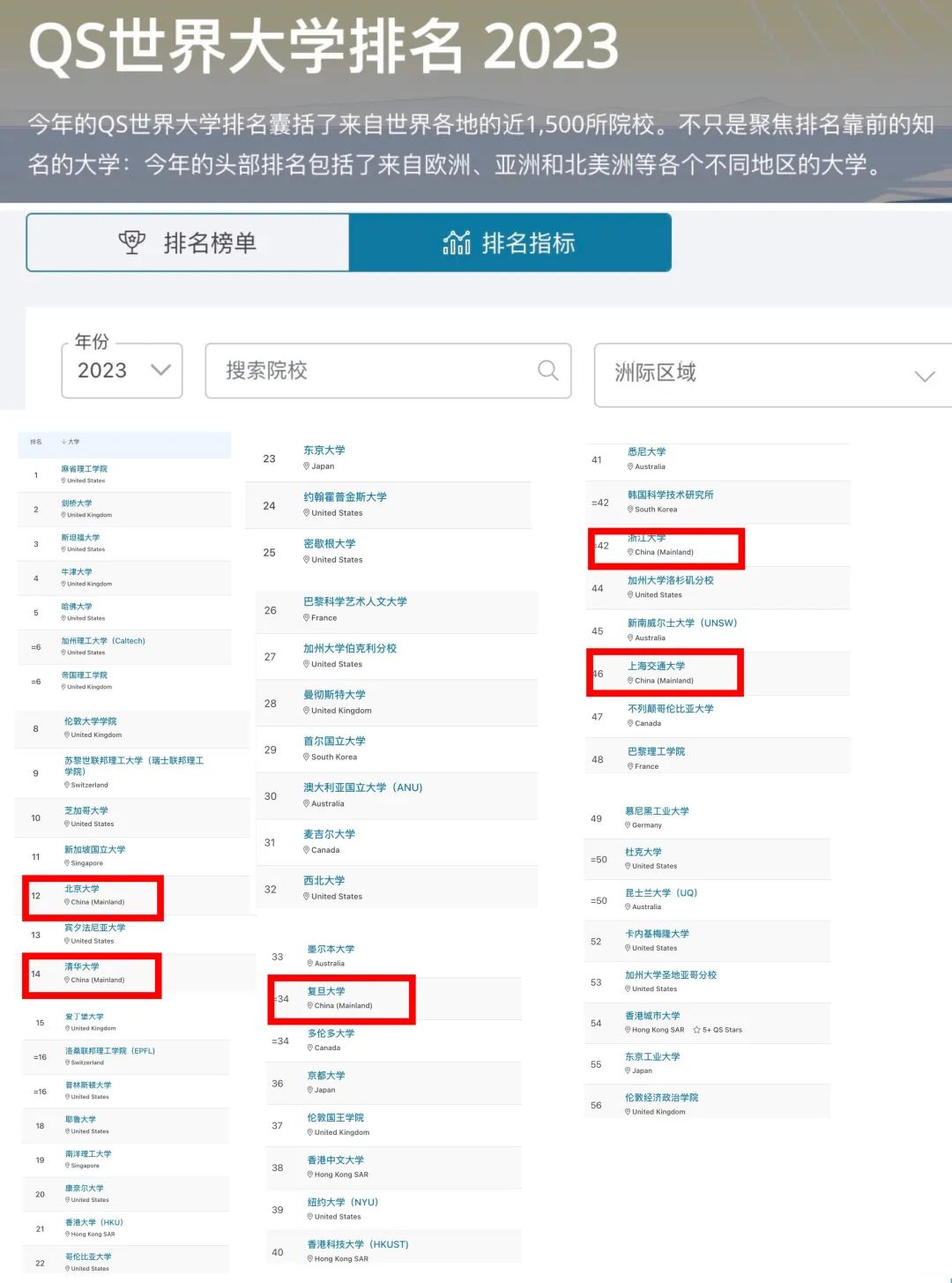Open 墨尔本大学 link
The width and height of the screenshot is (952, 1283).
(331, 950)
